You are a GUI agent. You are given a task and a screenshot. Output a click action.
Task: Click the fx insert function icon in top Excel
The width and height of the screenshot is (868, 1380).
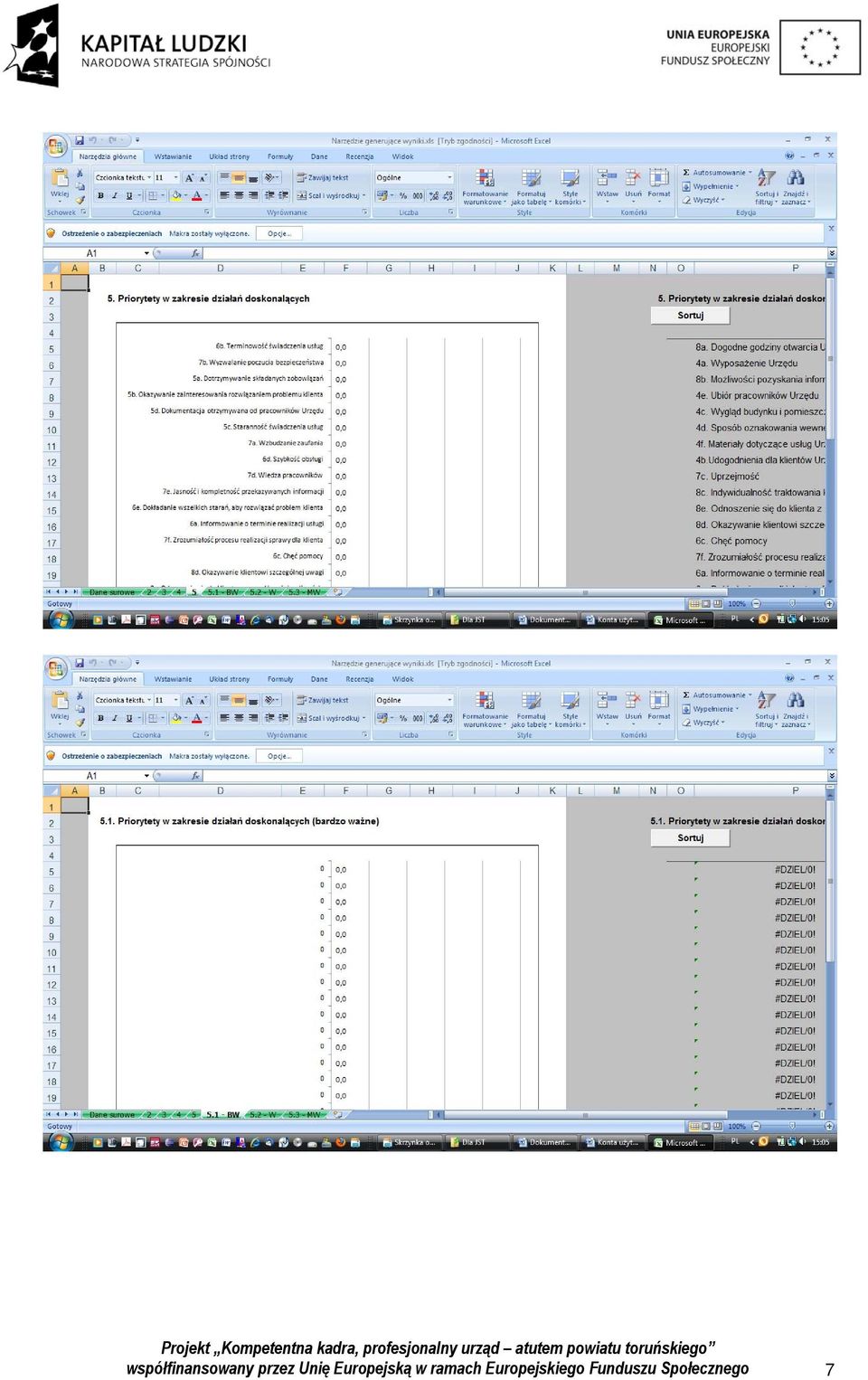click(195, 253)
